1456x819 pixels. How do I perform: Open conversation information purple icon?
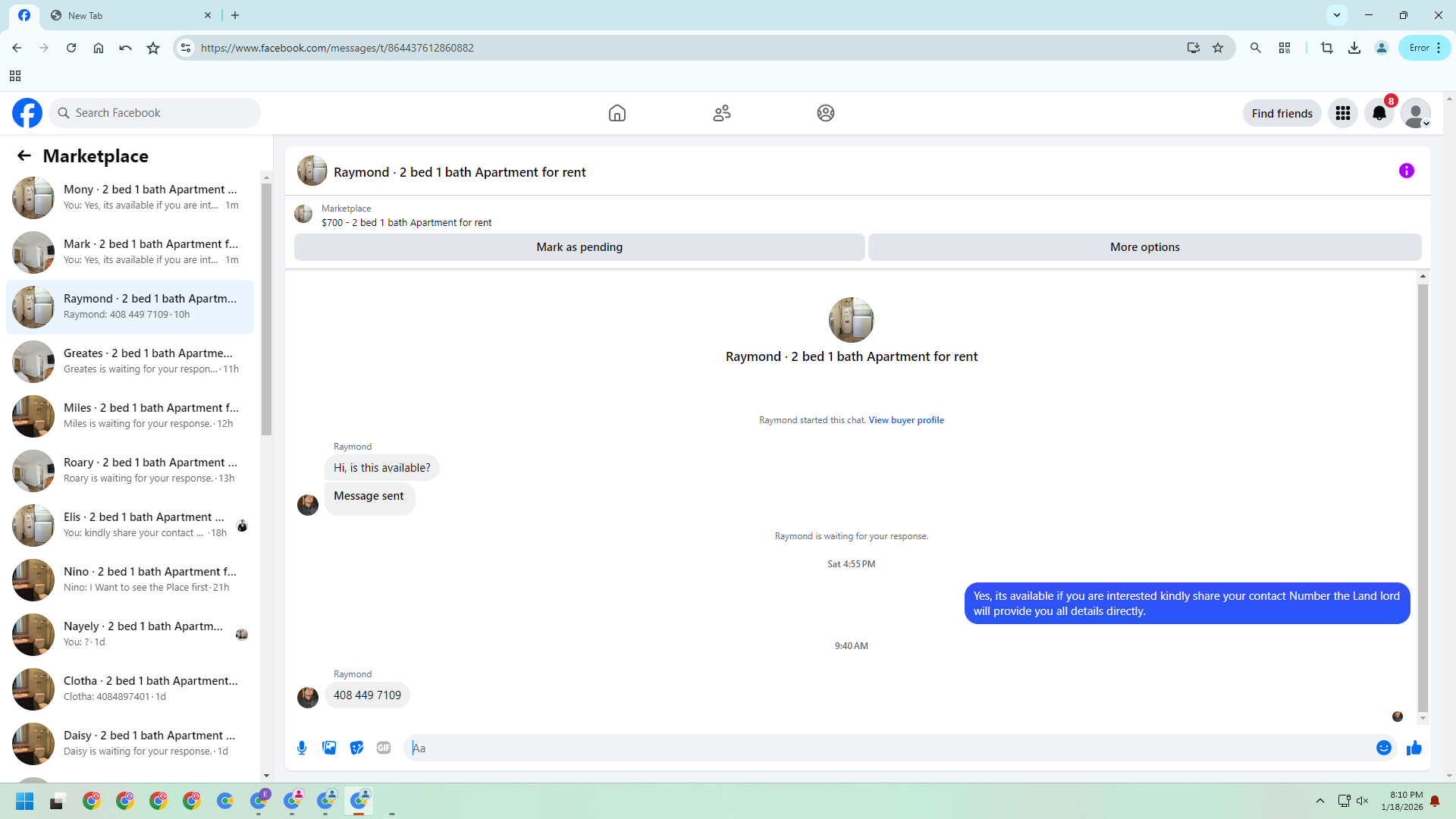click(x=1406, y=171)
